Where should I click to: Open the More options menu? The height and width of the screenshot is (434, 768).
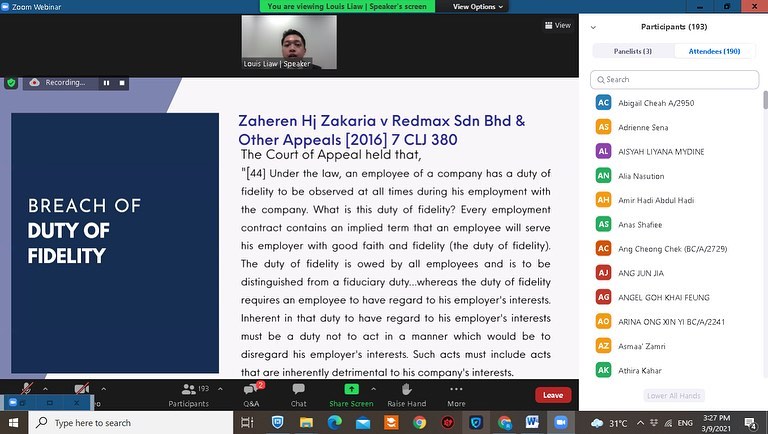456,390
